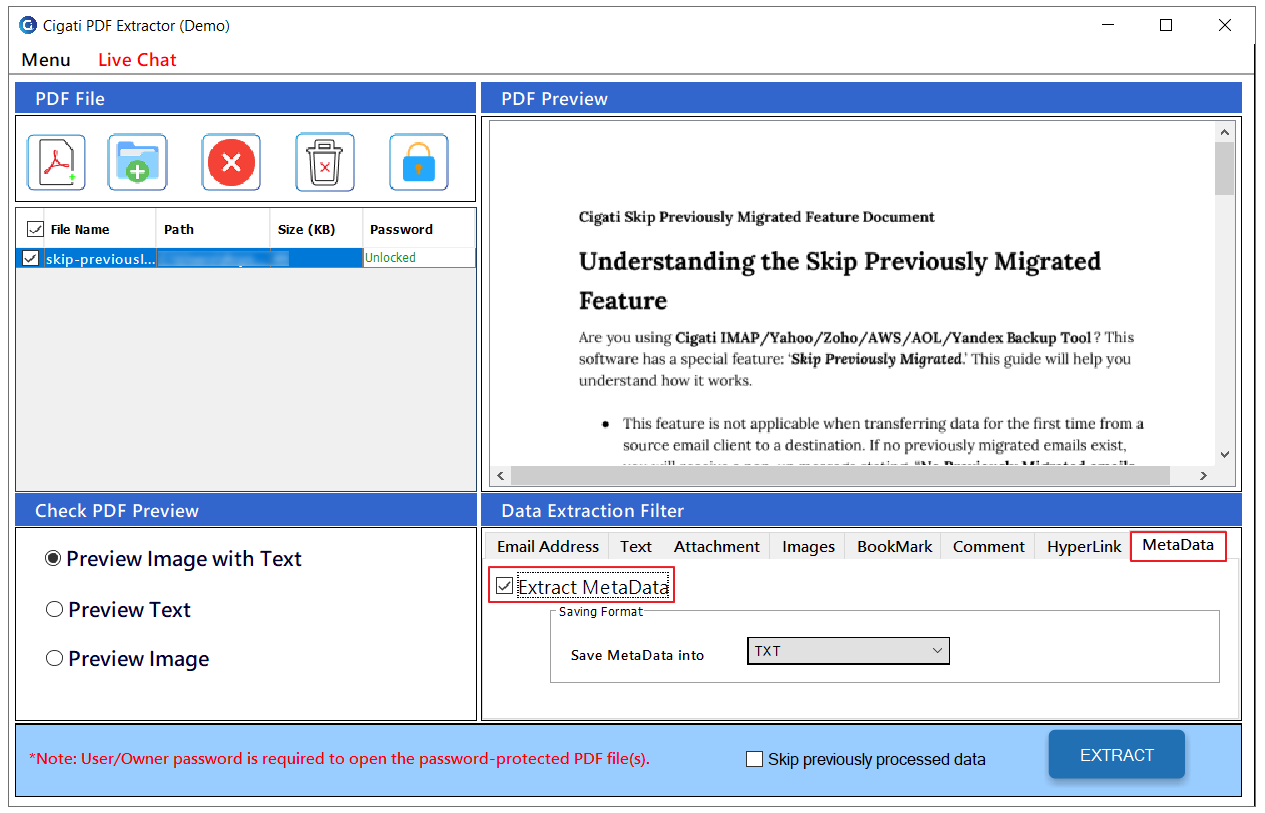Show the Comment tab
The width and height of the screenshot is (1265, 813).
pyautogui.click(x=989, y=546)
